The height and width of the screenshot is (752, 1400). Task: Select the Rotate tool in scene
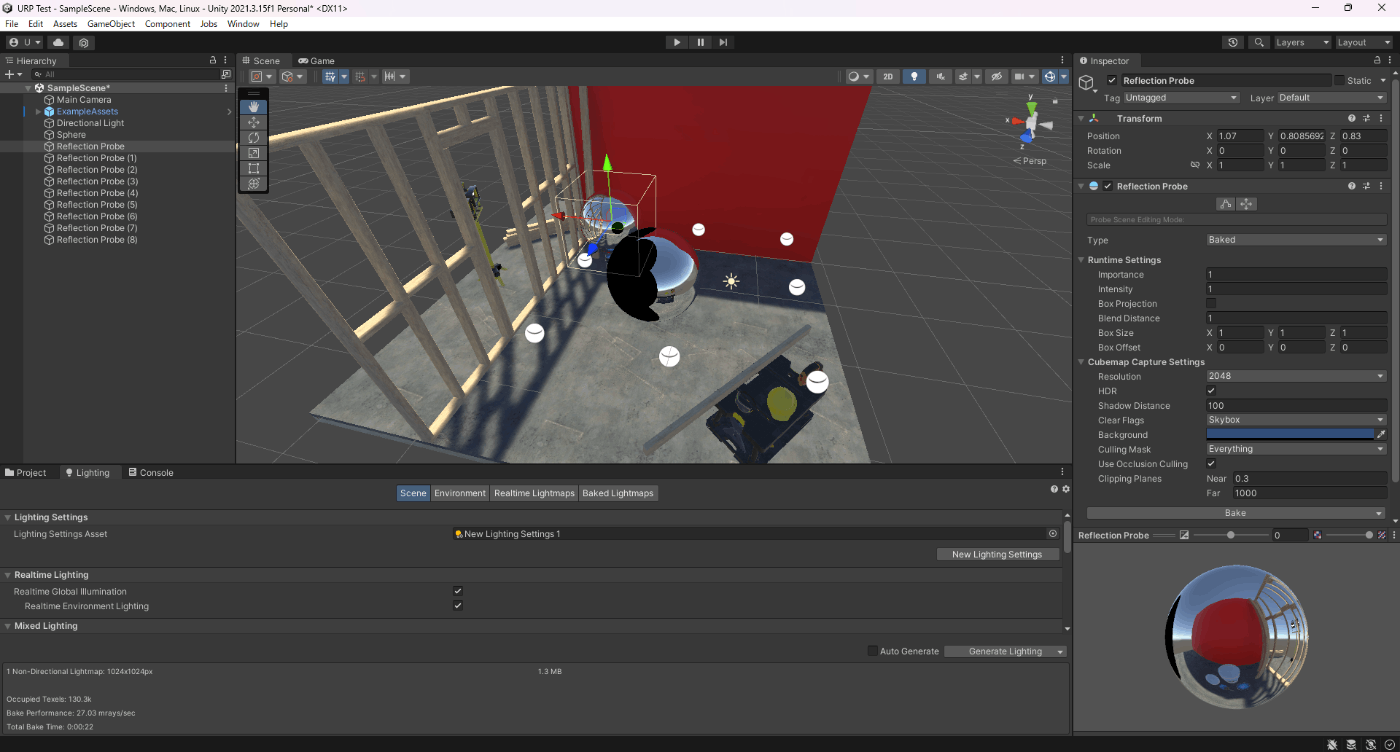pyautogui.click(x=254, y=137)
